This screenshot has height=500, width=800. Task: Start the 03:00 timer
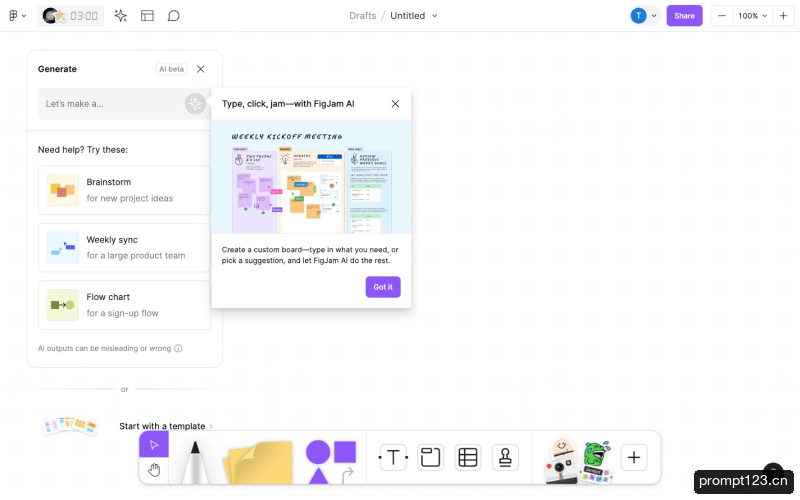[70, 16]
